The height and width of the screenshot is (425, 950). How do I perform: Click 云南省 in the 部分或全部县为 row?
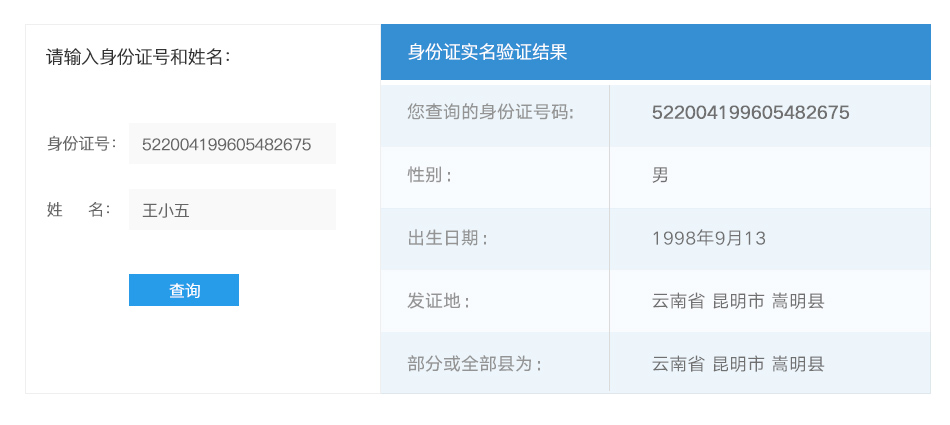point(678,364)
